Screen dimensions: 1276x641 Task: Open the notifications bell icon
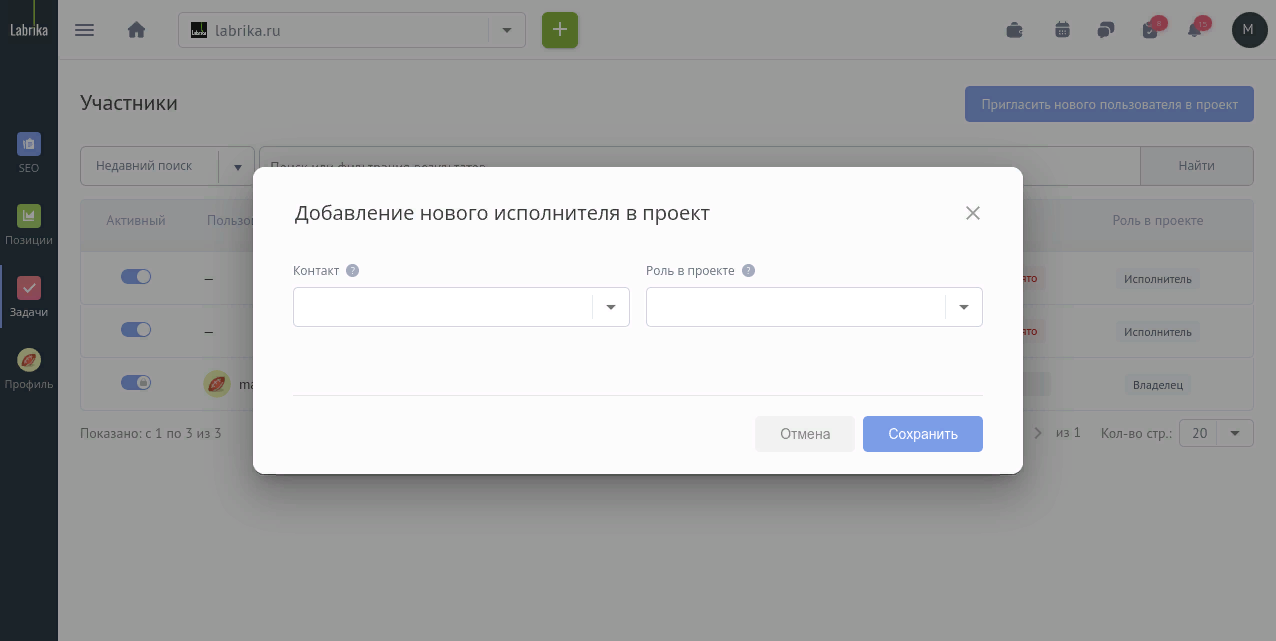1195,30
